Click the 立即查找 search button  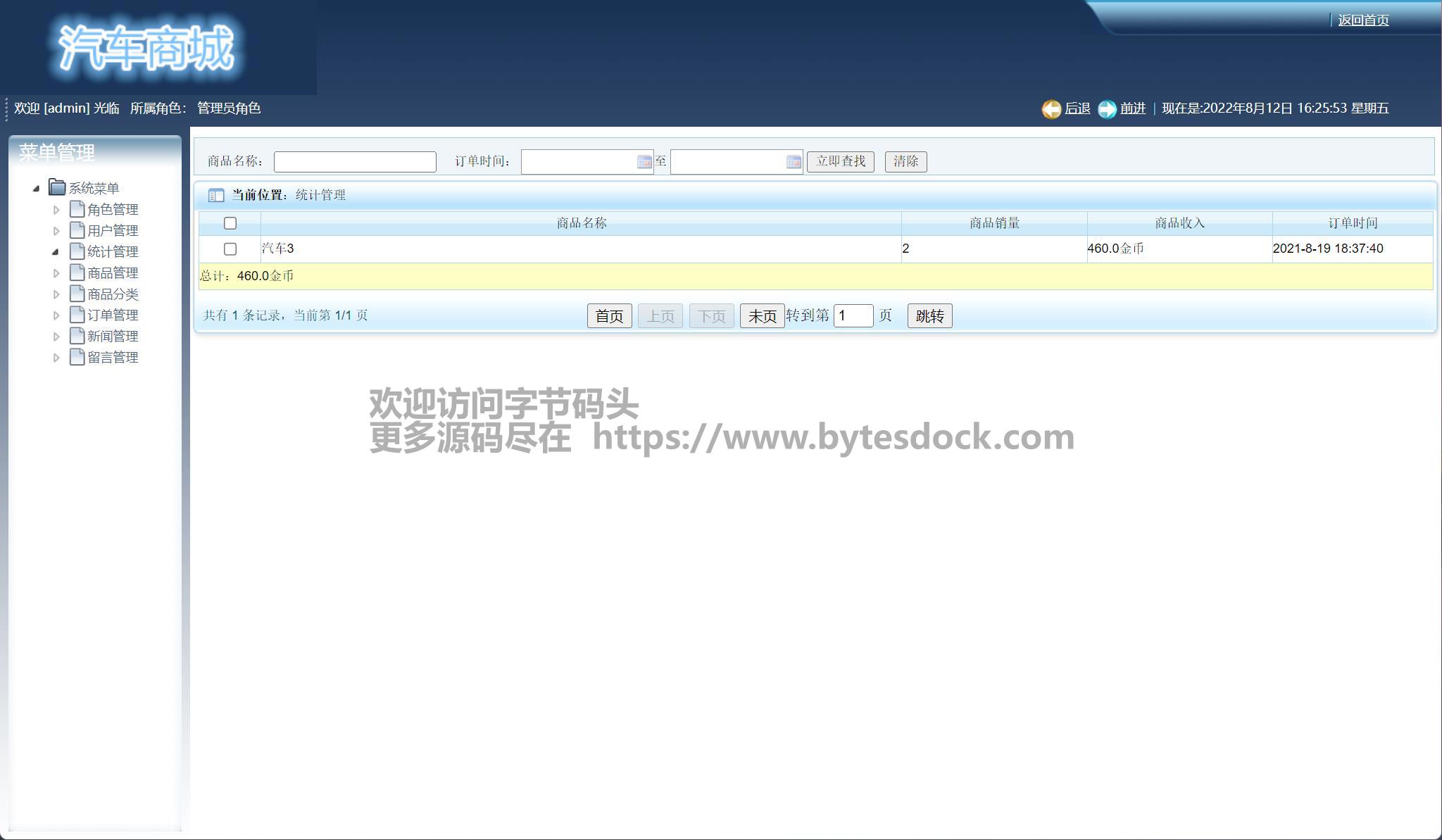click(840, 161)
